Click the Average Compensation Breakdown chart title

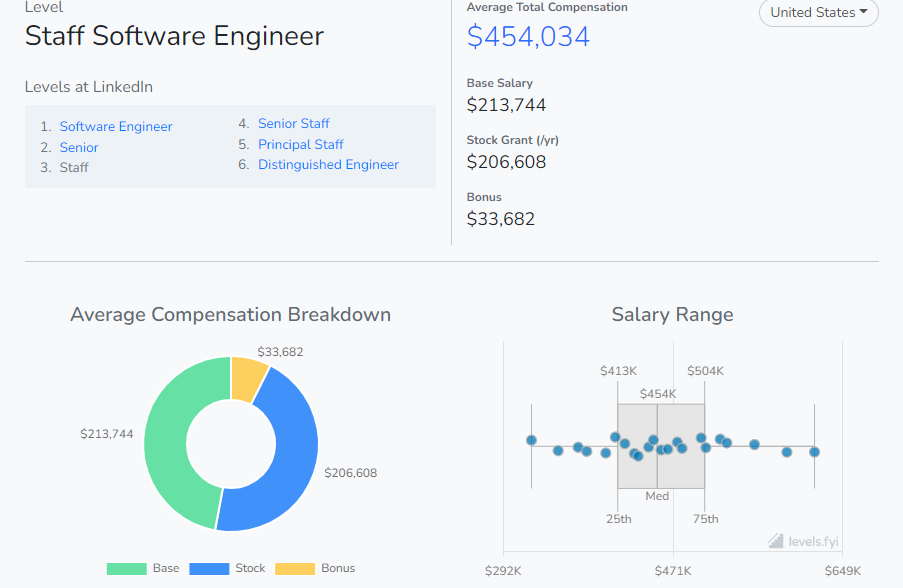(x=230, y=314)
